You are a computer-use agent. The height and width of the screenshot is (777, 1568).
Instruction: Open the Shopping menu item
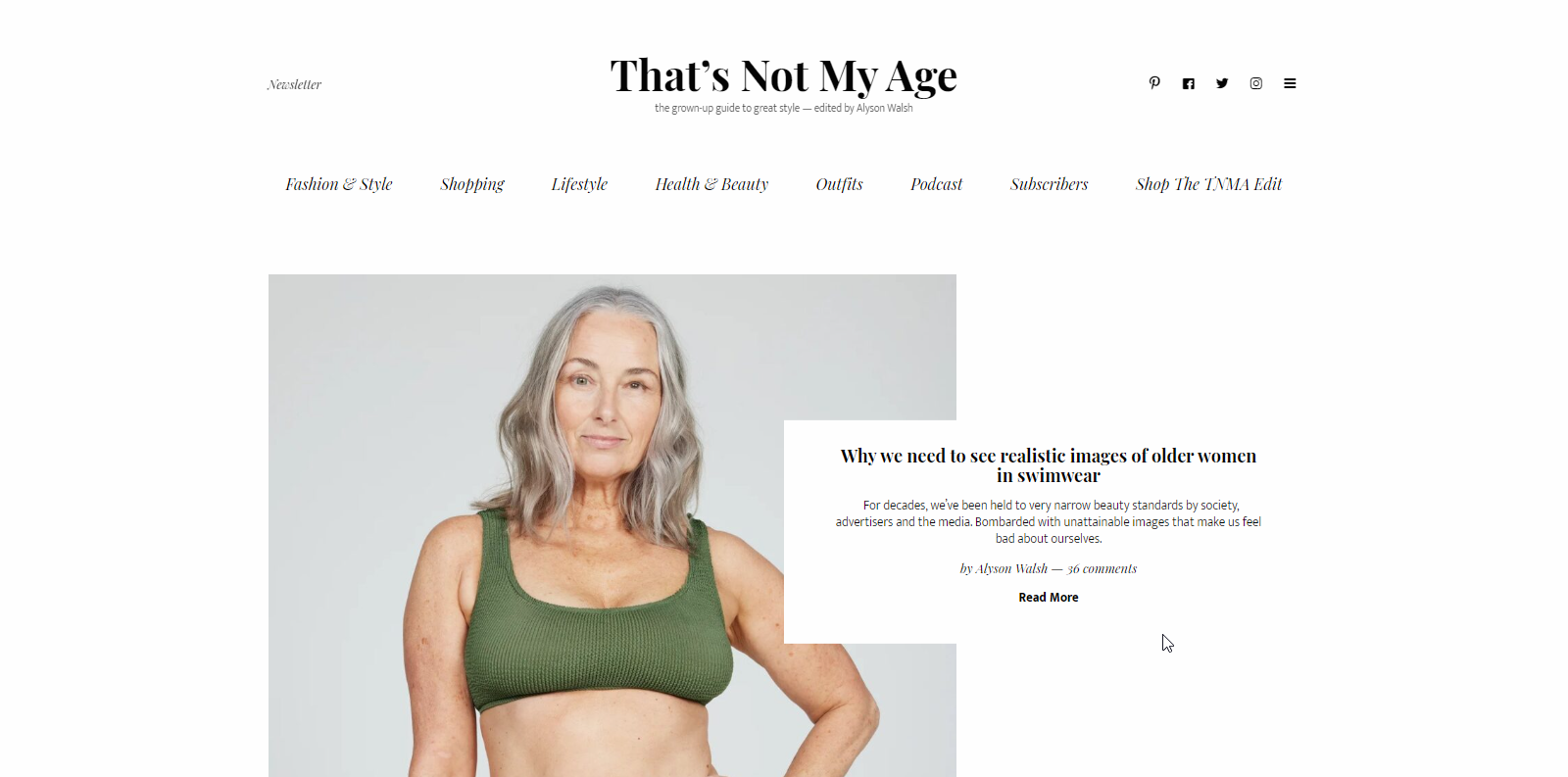point(472,184)
